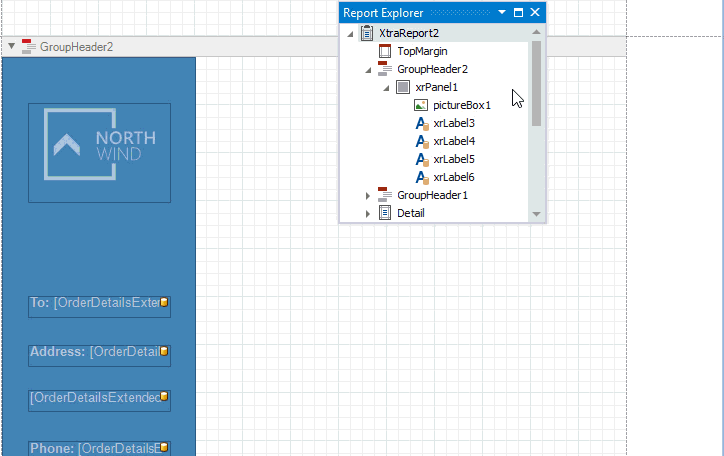Collapse the GroupHeader2 band on design surface
Image resolution: width=724 pixels, height=456 pixels.
coord(11,46)
